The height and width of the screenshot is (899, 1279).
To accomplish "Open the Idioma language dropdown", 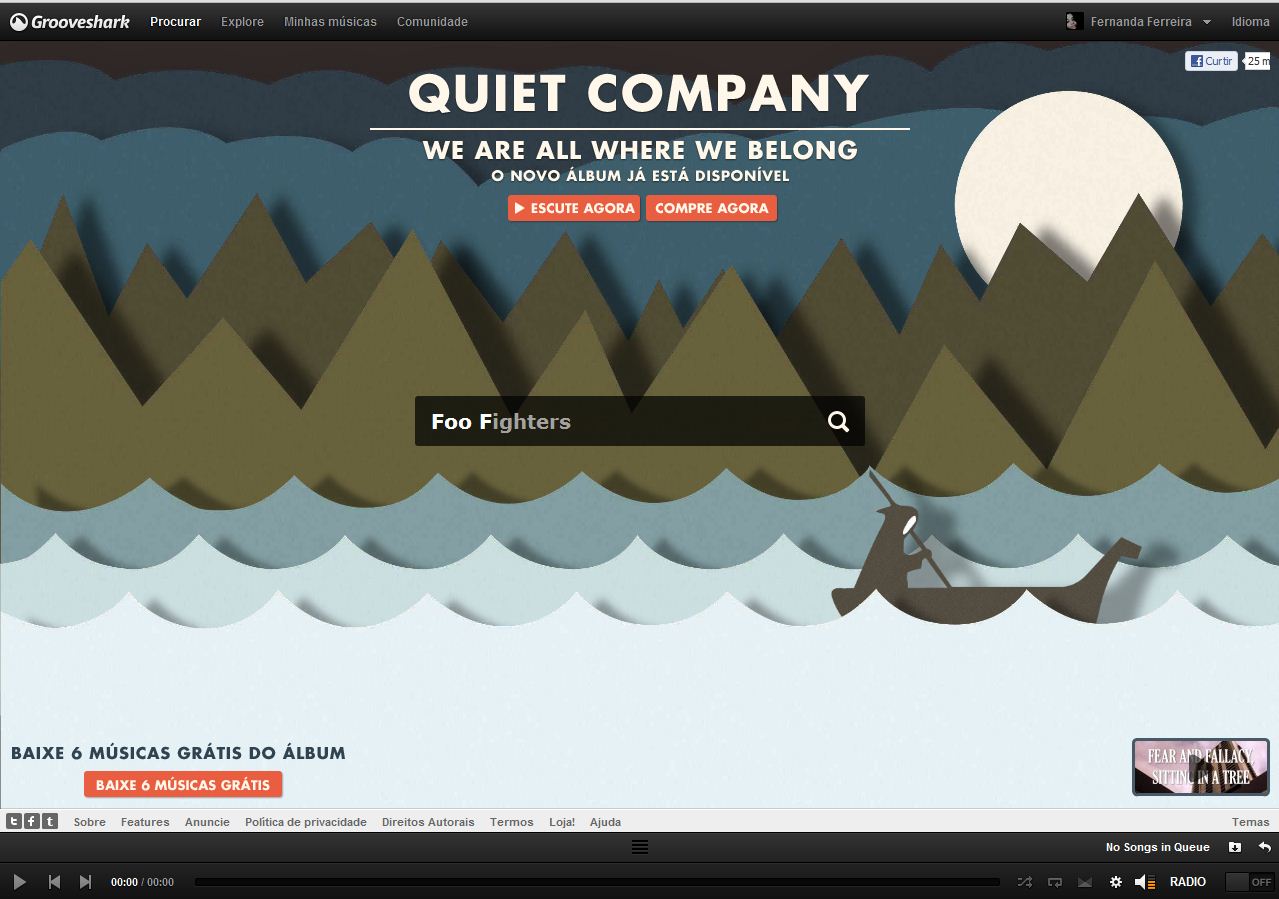I will pyautogui.click(x=1250, y=21).
